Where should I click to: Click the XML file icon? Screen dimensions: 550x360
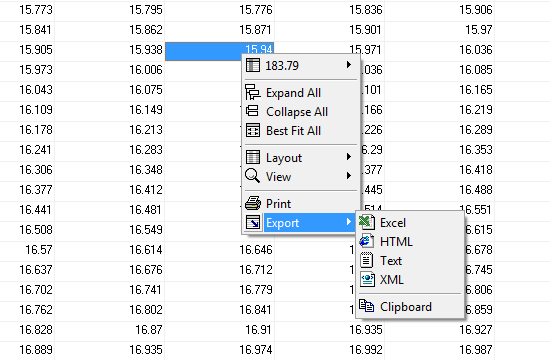point(367,279)
